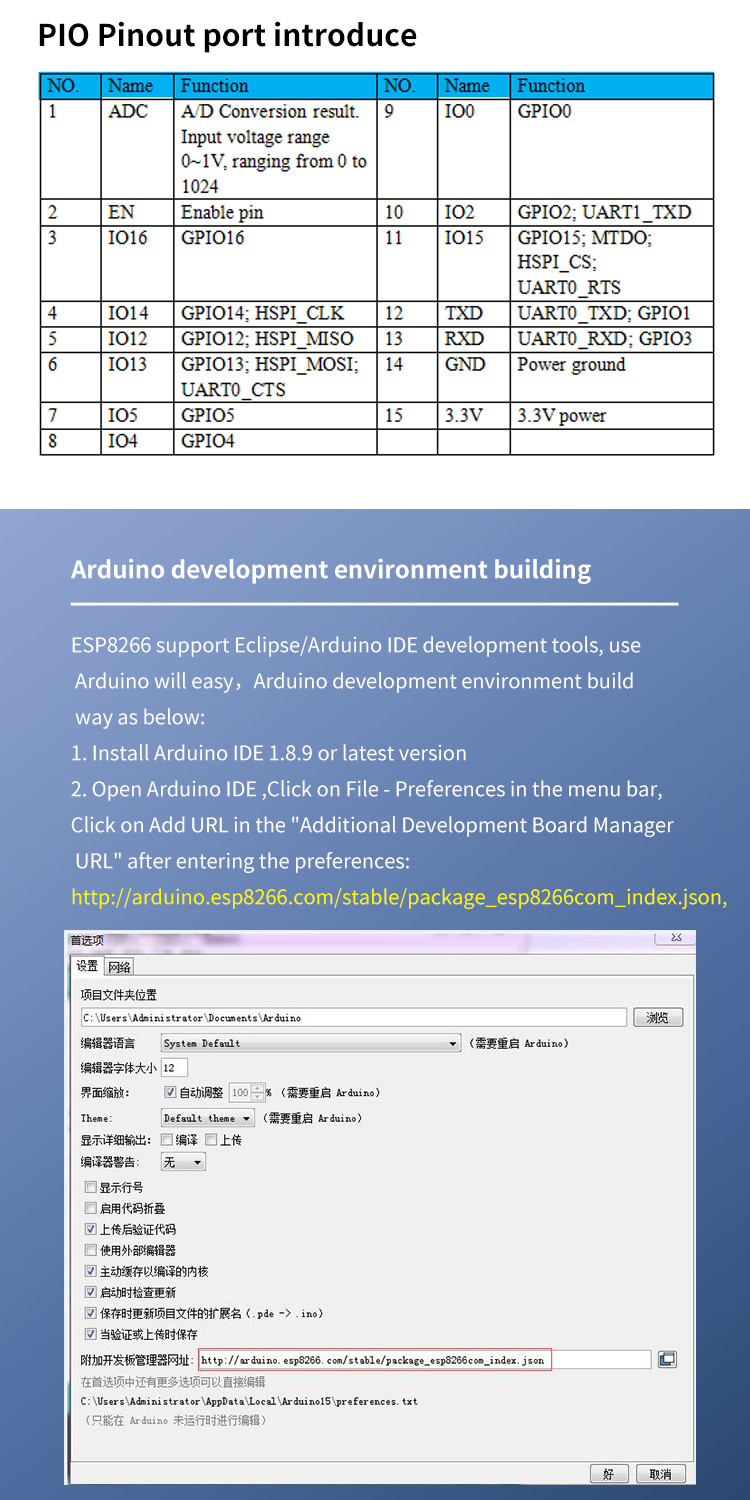The height and width of the screenshot is (1500, 750).
Task: Uncheck 启动时检查更新 checkbox
Action: tap(91, 1292)
